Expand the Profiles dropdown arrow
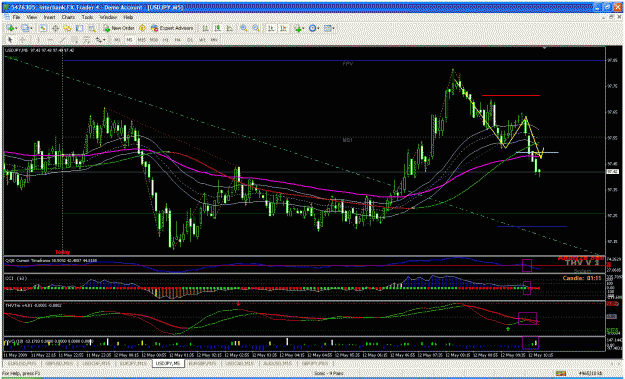 pos(31,28)
